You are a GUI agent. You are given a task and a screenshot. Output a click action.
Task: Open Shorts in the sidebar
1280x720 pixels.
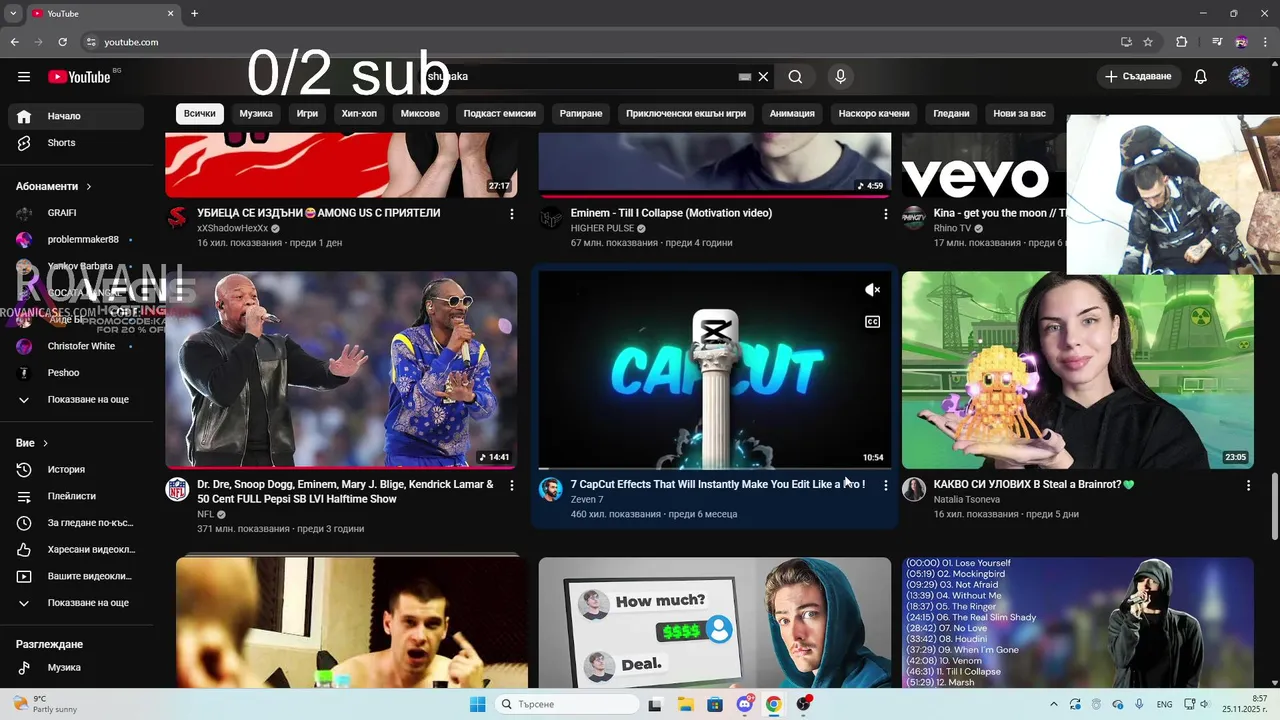tap(76, 143)
